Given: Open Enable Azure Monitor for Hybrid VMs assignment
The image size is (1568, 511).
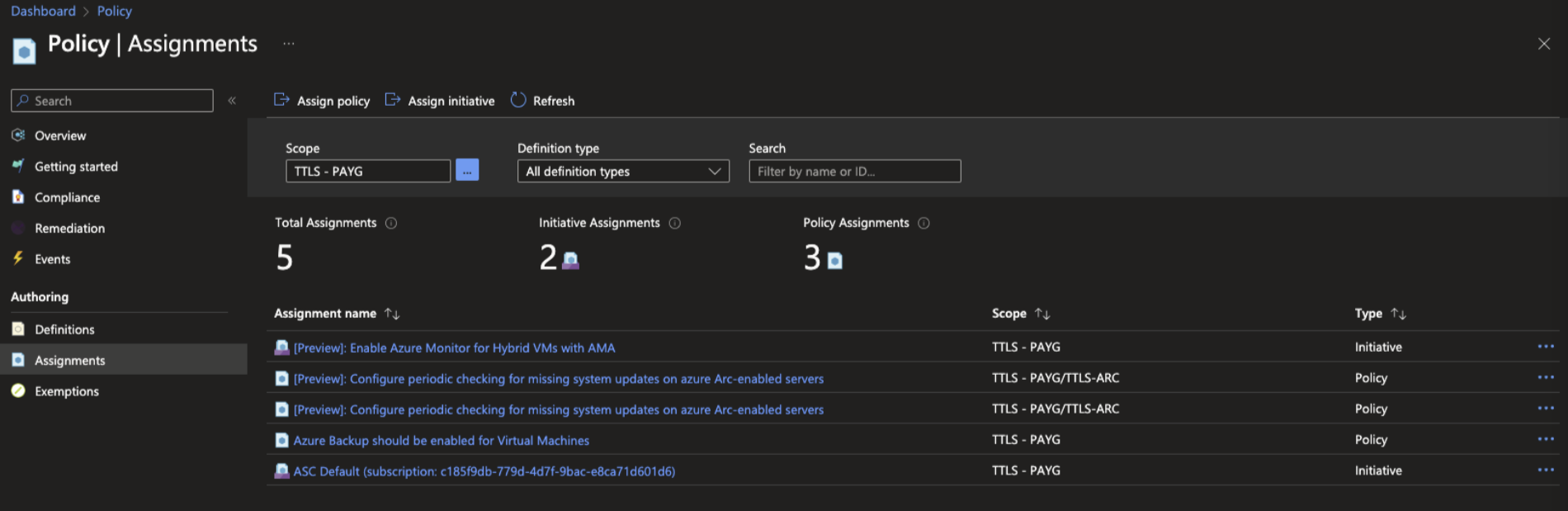Looking at the screenshot, I should 454,348.
